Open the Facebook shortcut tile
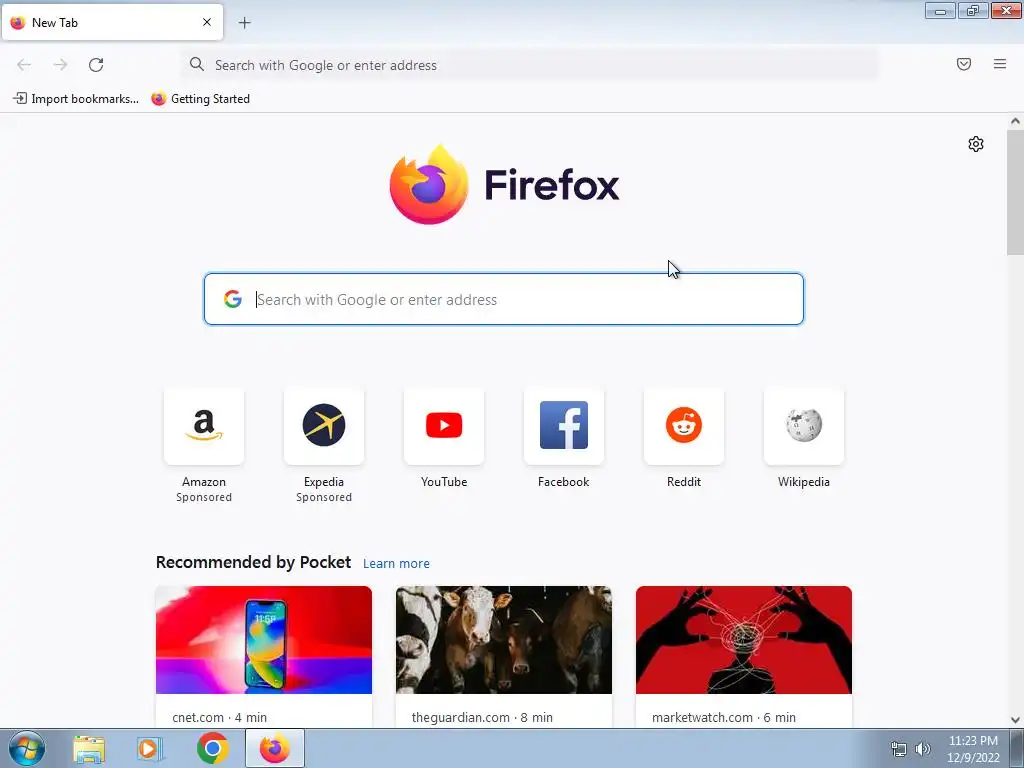 pyautogui.click(x=564, y=426)
